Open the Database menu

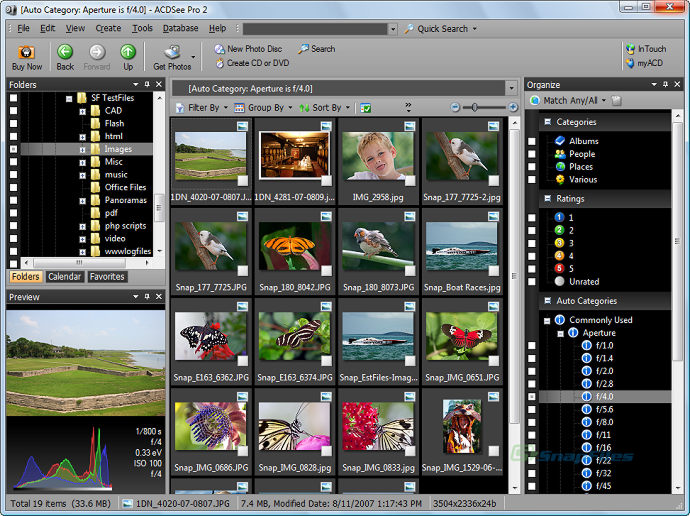pos(180,29)
